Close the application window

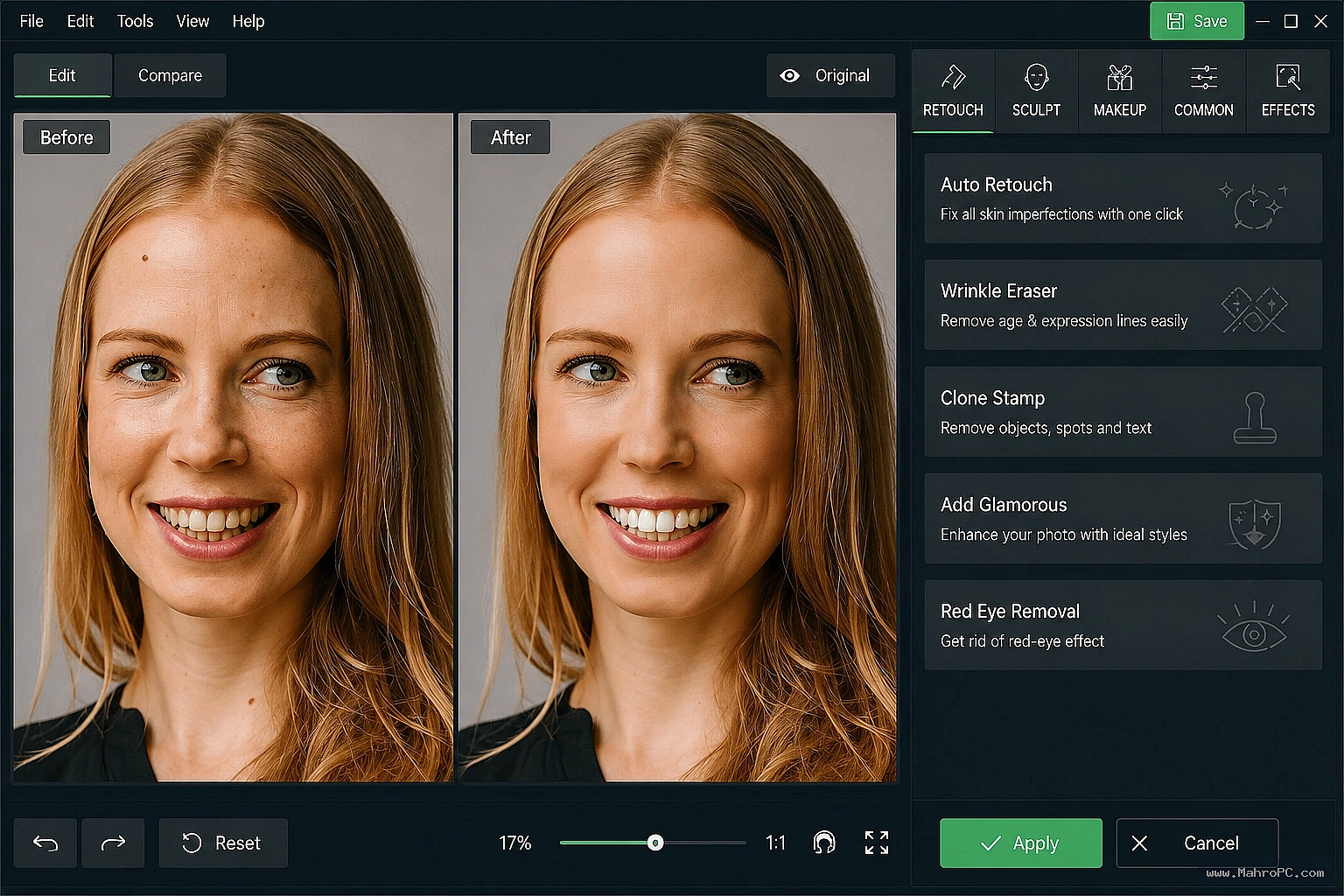click(1321, 21)
